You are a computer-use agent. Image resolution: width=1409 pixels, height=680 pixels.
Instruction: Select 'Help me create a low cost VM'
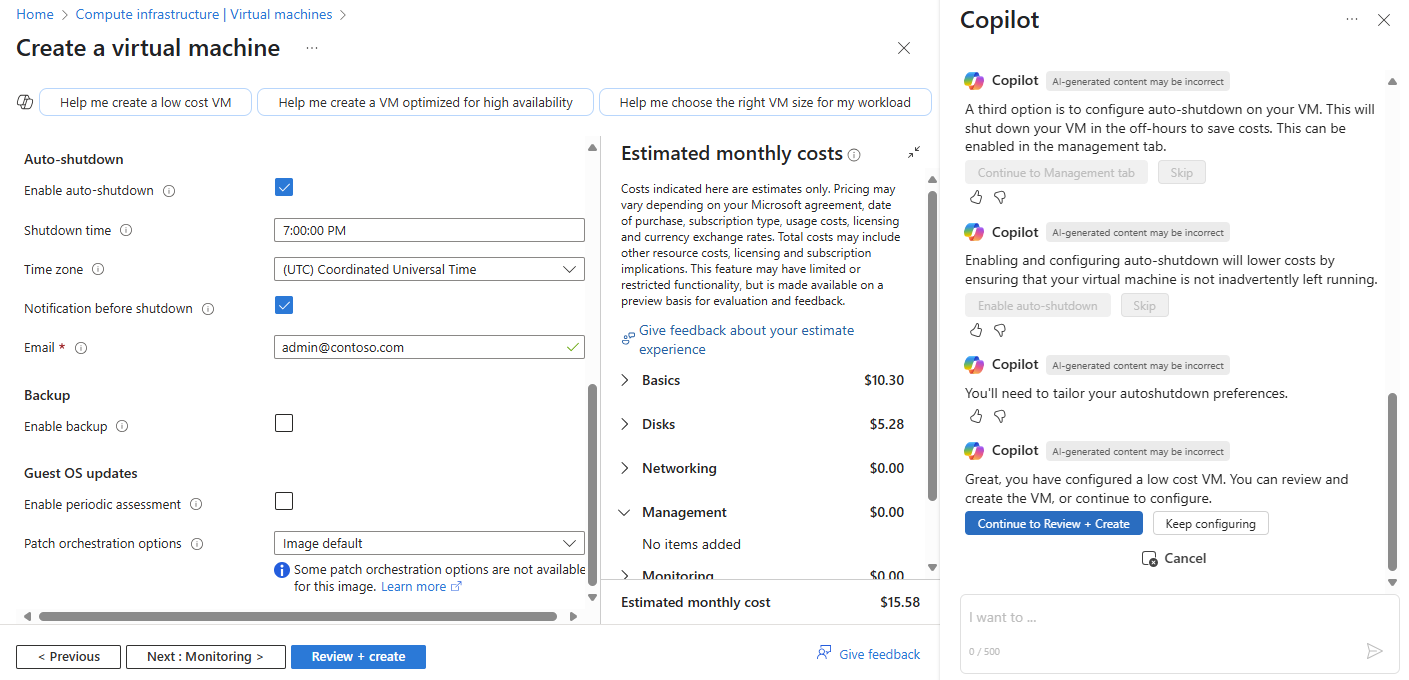(x=146, y=102)
